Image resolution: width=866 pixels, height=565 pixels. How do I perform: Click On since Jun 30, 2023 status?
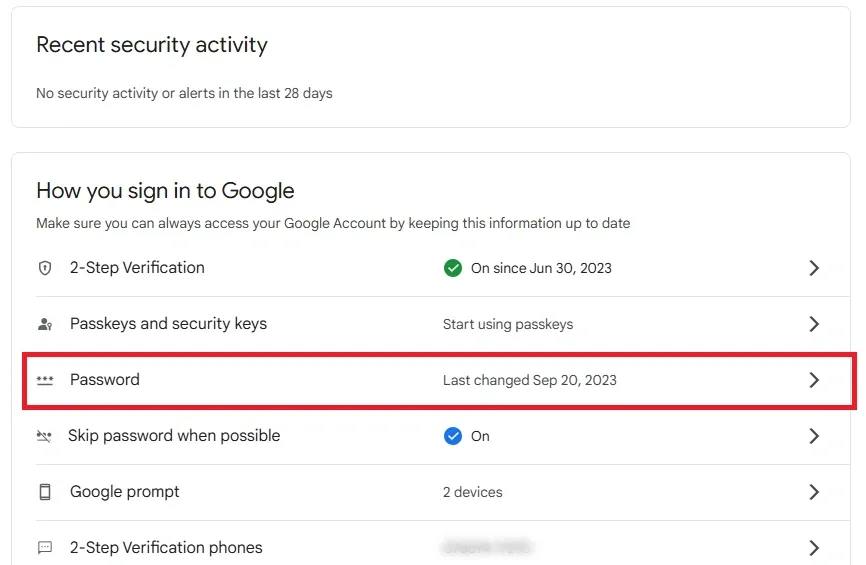(x=541, y=268)
